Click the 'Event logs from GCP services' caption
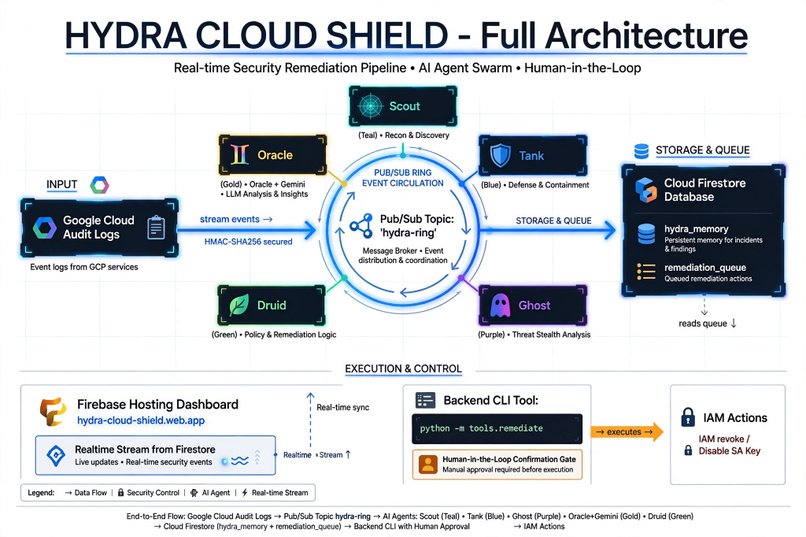Screen dimensions: 806x537 coord(84,267)
